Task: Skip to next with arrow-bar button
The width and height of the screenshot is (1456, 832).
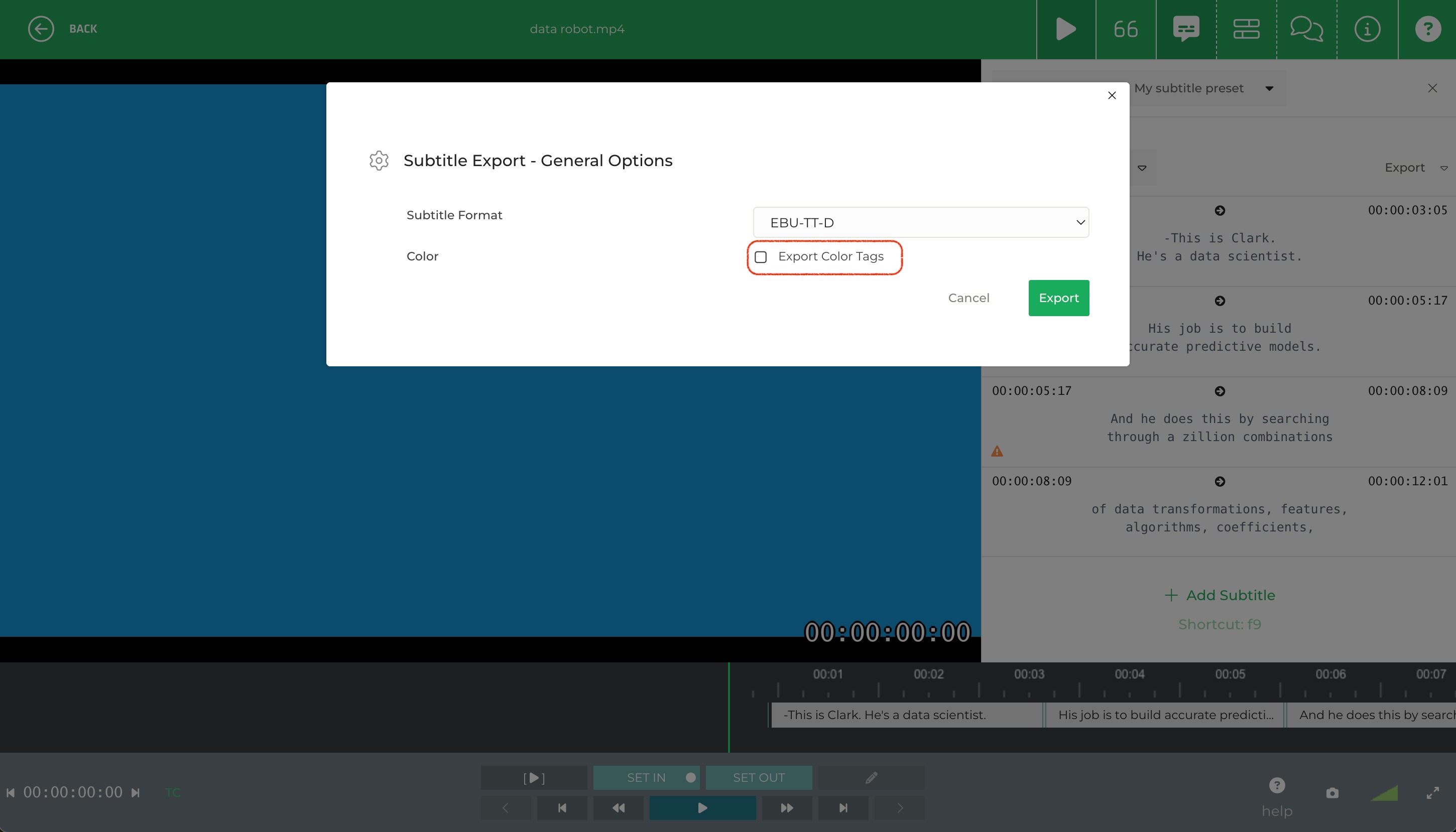Action: pyautogui.click(x=843, y=808)
